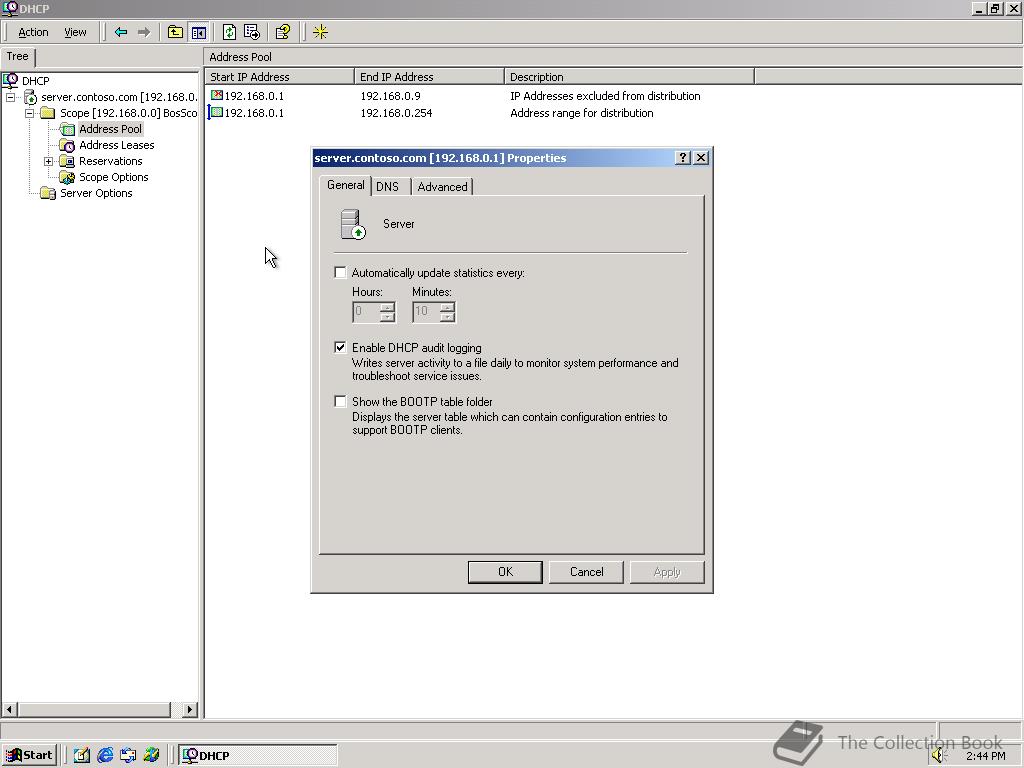Image resolution: width=1024 pixels, height=768 pixels.
Task: Click the Hours spinner down arrow
Action: point(387,317)
